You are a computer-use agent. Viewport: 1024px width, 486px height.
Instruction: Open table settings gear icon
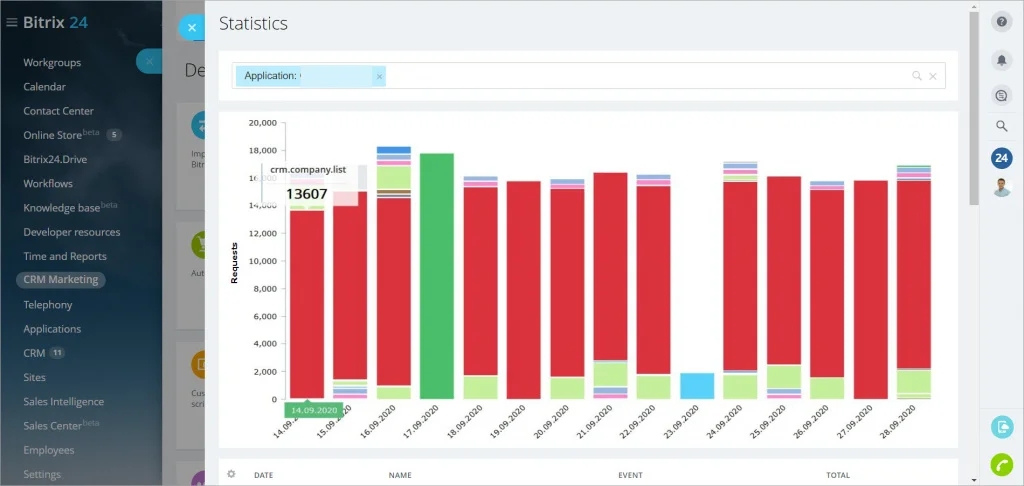231,474
